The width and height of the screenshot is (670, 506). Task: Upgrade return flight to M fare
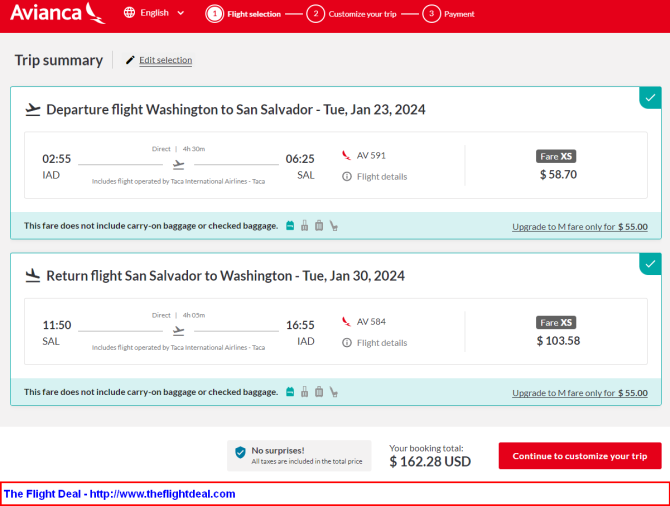coord(580,393)
